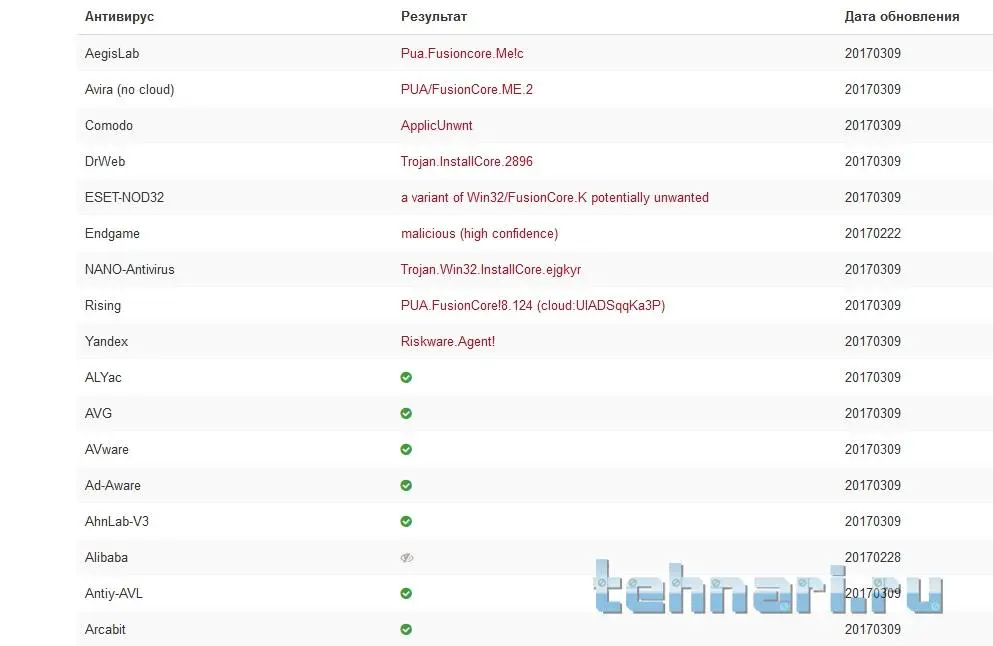This screenshot has width=993, height=646.
Task: Click the green checkmark icon for Ad-Aware
Action: pyautogui.click(x=406, y=485)
